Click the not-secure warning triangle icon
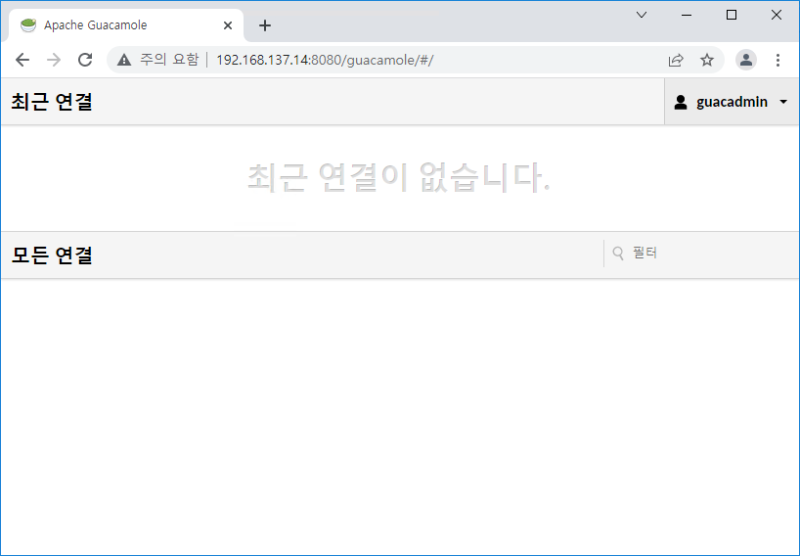The image size is (800, 556). 124,60
